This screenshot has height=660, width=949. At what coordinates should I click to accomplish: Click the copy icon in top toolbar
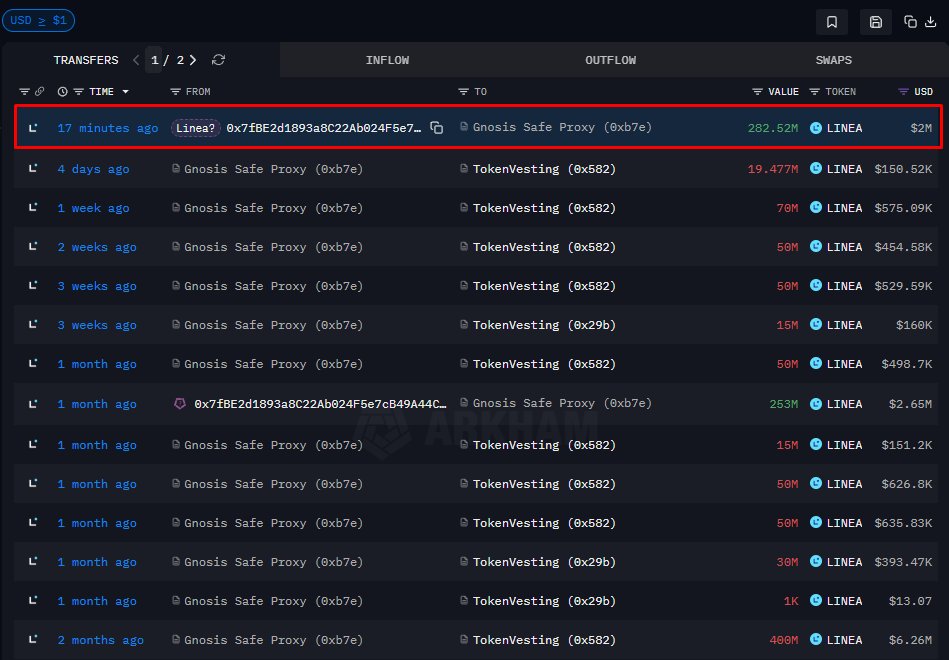pos(910,22)
